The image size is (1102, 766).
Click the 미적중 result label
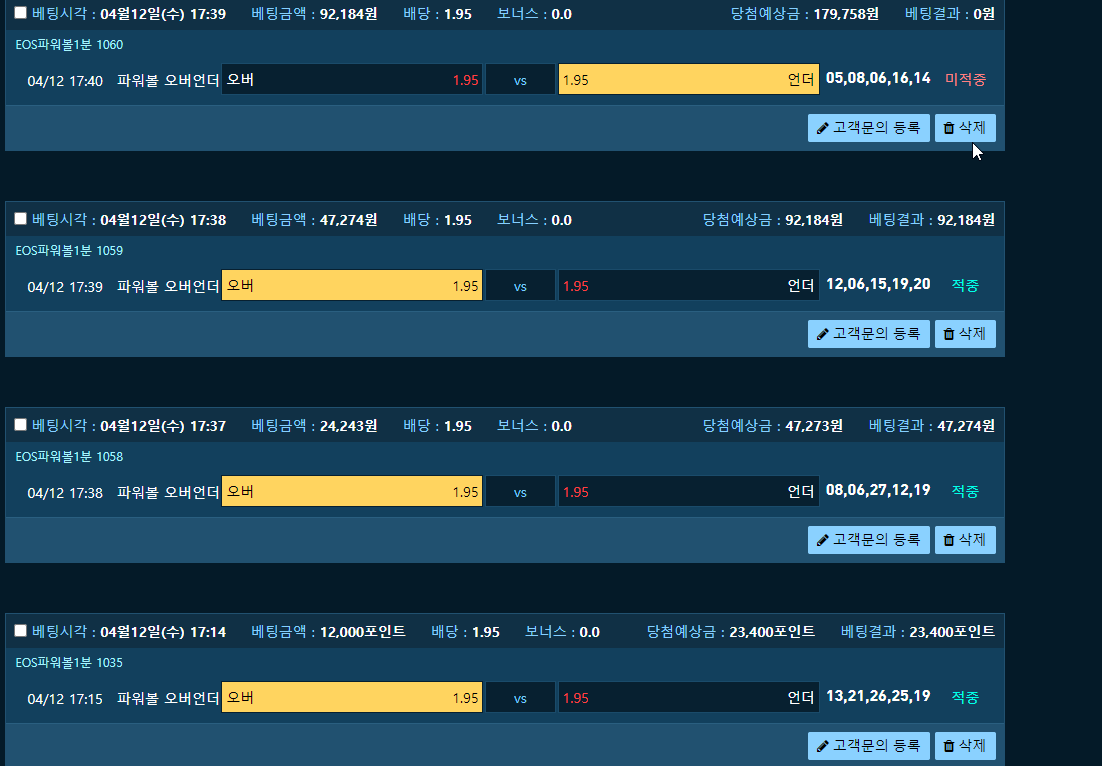[966, 79]
